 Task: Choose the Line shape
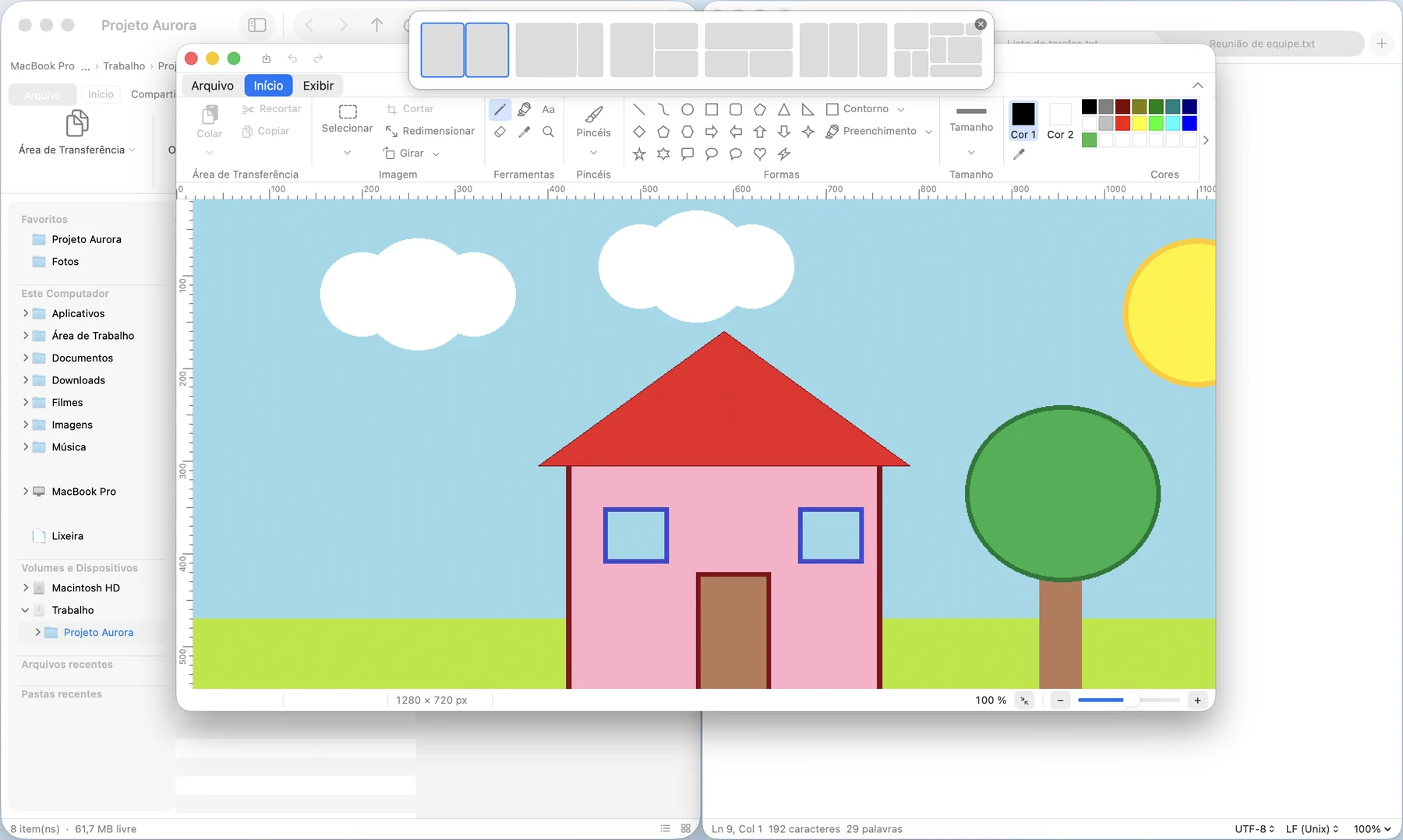click(x=639, y=109)
